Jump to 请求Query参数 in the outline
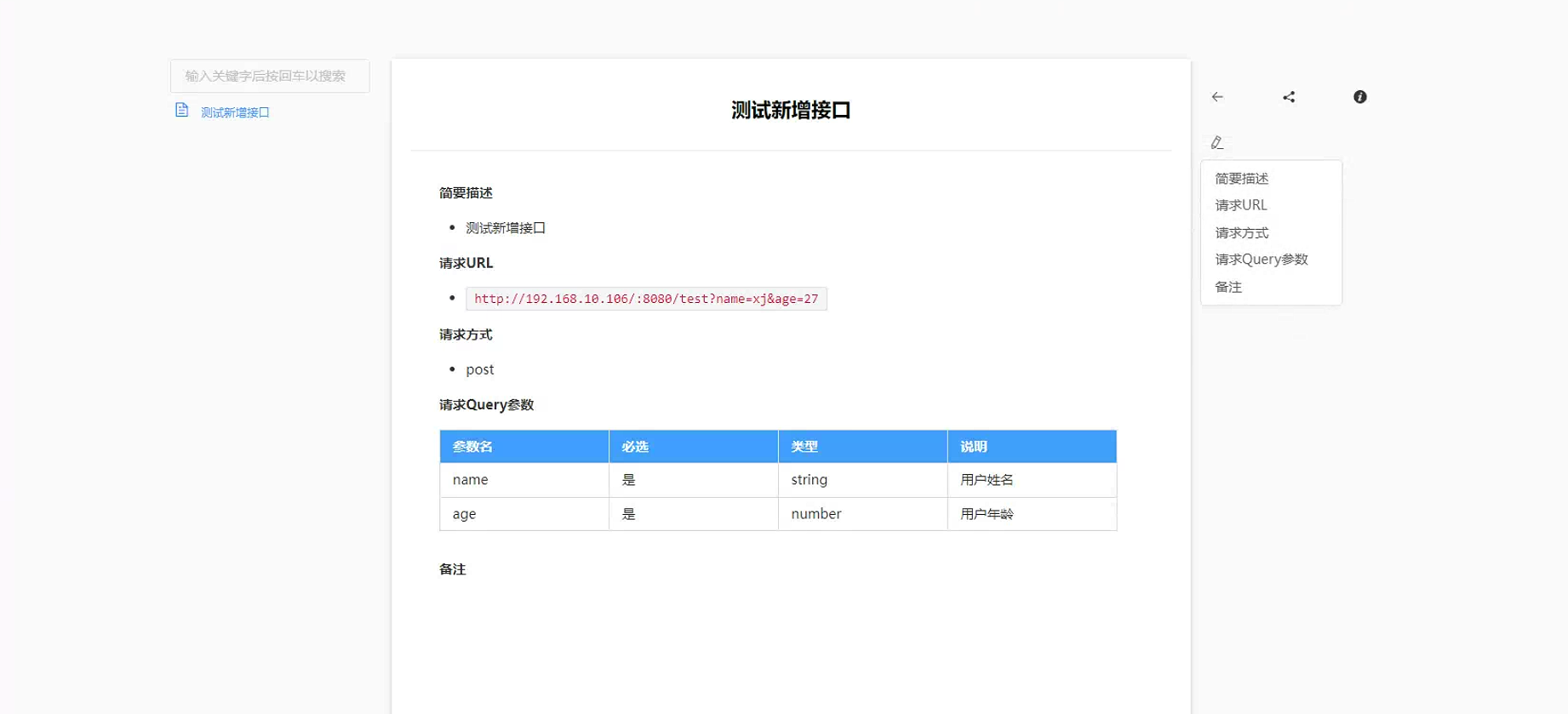The width and height of the screenshot is (1568, 714). click(1261, 260)
